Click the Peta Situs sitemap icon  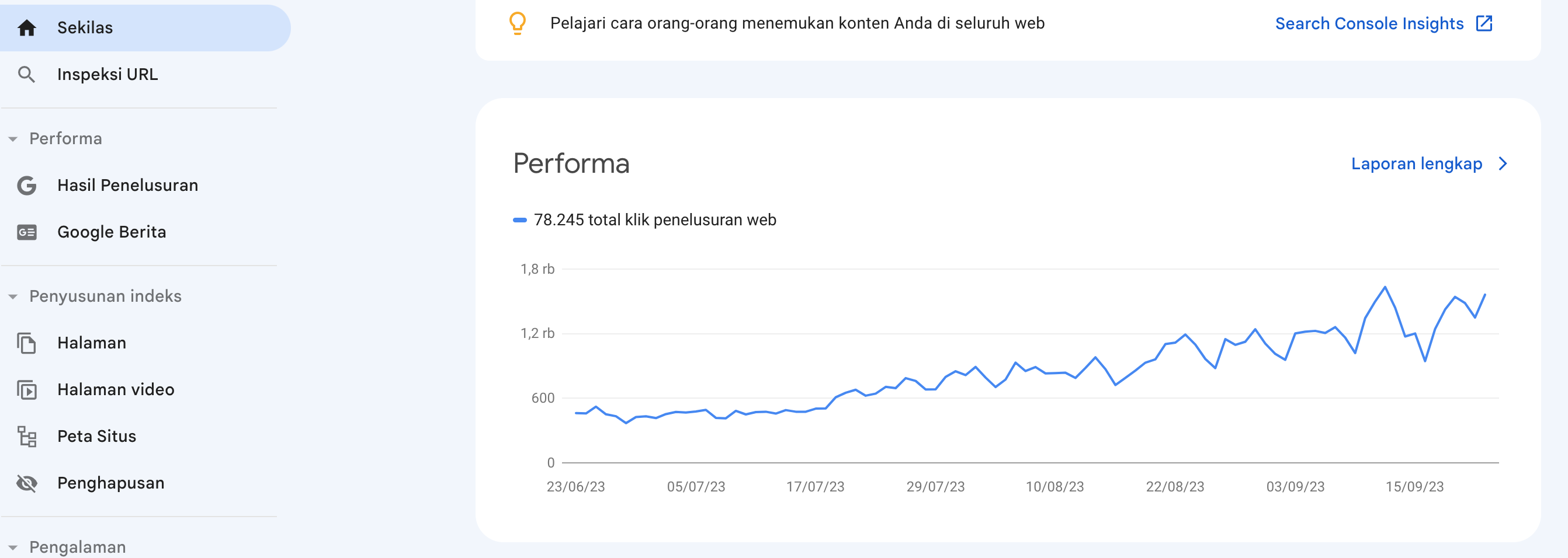(27, 437)
